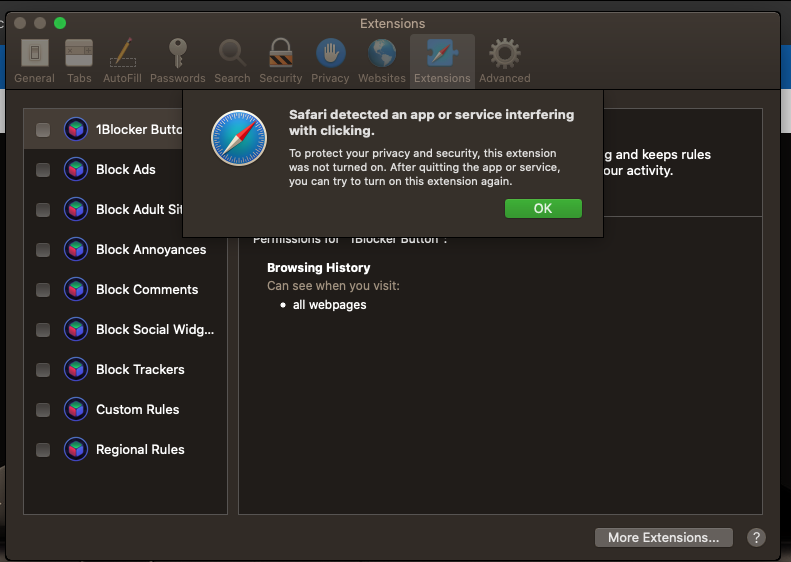Click the Block Social Widgets extension icon
Viewport: 791px width, 562px height.
coord(76,329)
